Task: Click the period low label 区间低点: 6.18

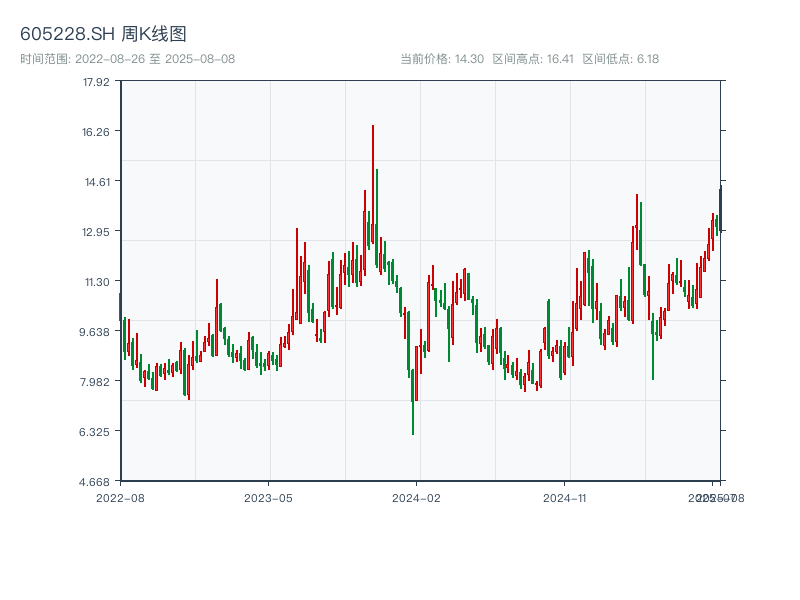Action: [x=621, y=59]
